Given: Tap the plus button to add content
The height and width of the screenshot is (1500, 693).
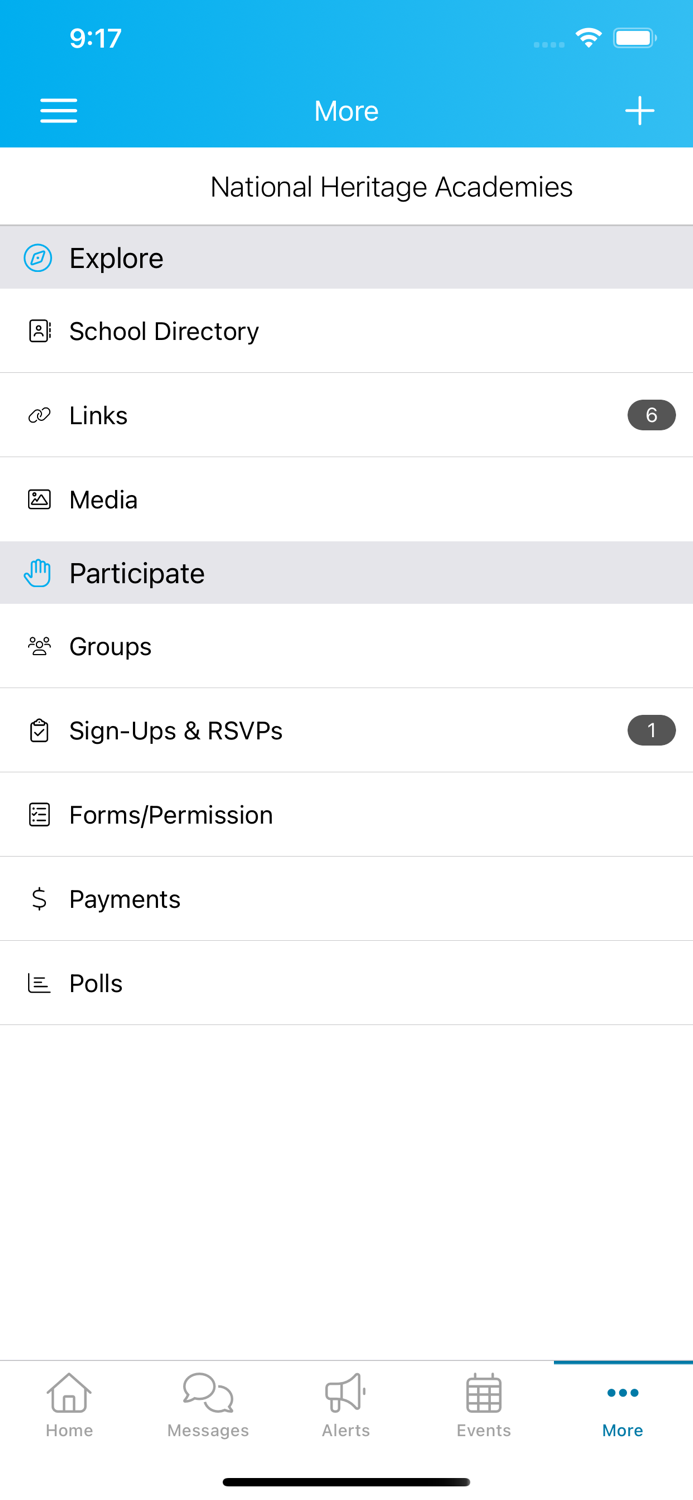Looking at the screenshot, I should (639, 111).
